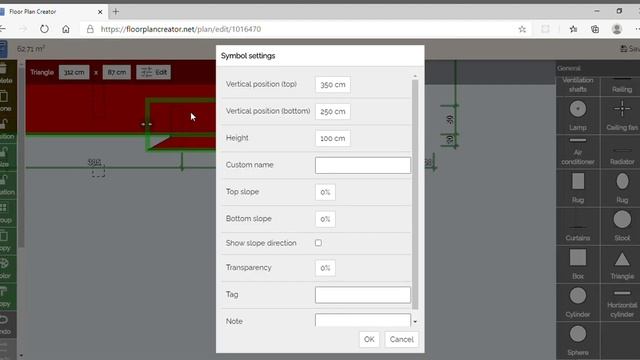Image resolution: width=640 pixels, height=360 pixels.
Task: Add a Sphere shape
Action: (578, 341)
